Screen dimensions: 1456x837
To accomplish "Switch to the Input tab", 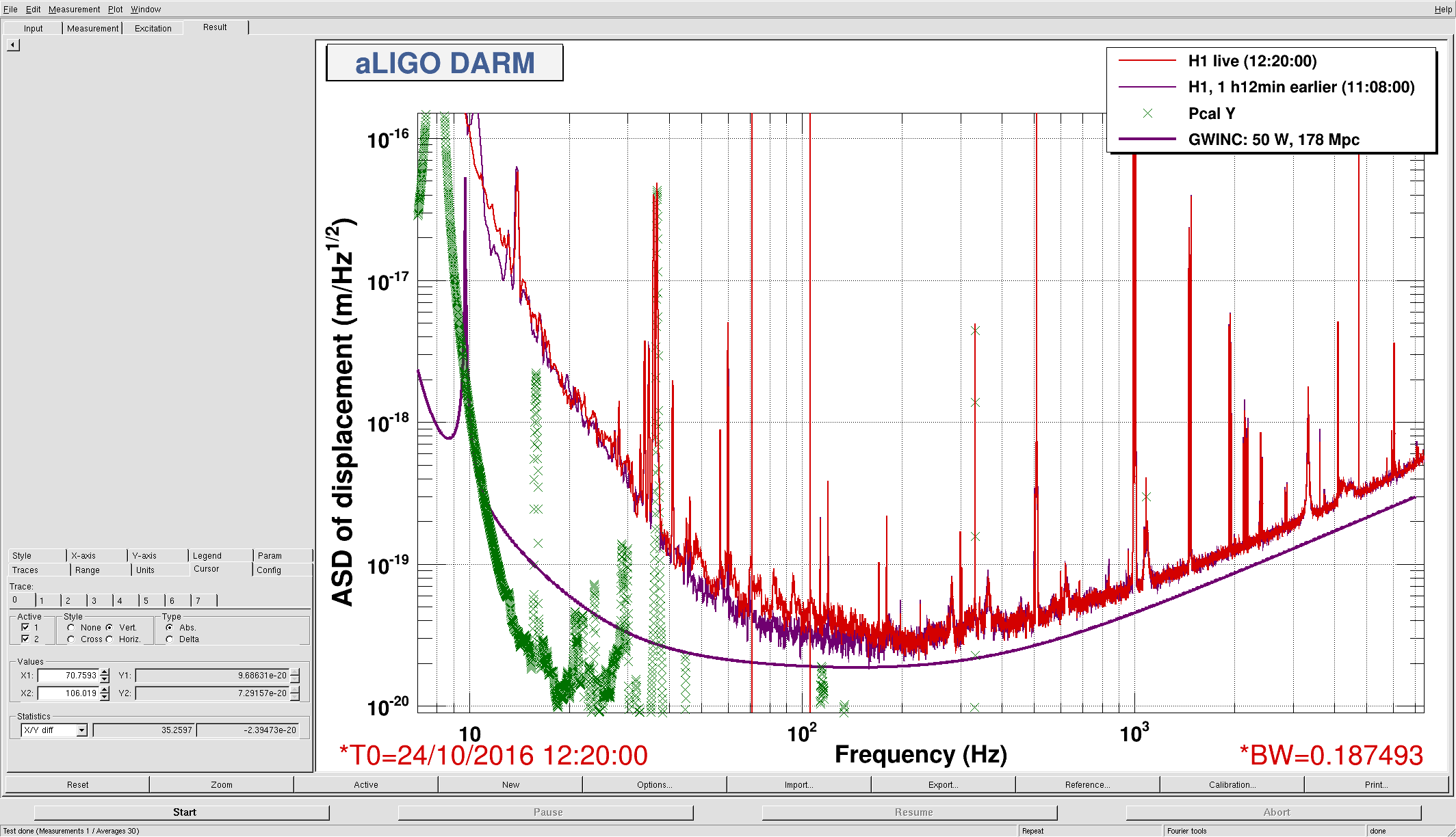I will 33,28.
